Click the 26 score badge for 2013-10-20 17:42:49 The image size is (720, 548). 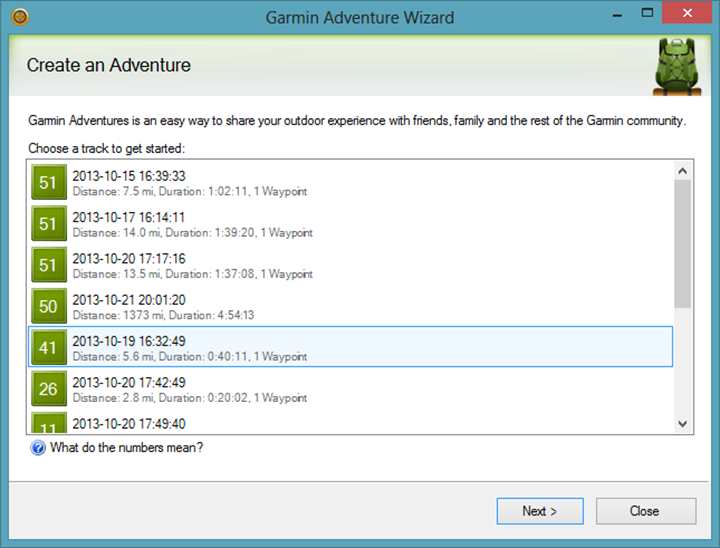(49, 389)
